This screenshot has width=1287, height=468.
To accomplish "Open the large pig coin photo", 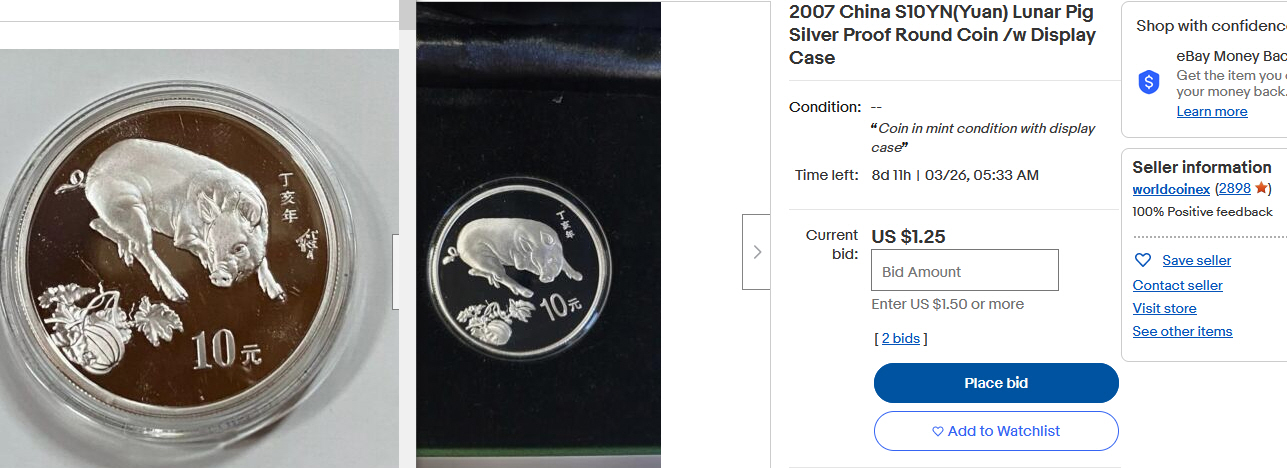I will pyautogui.click(x=199, y=259).
